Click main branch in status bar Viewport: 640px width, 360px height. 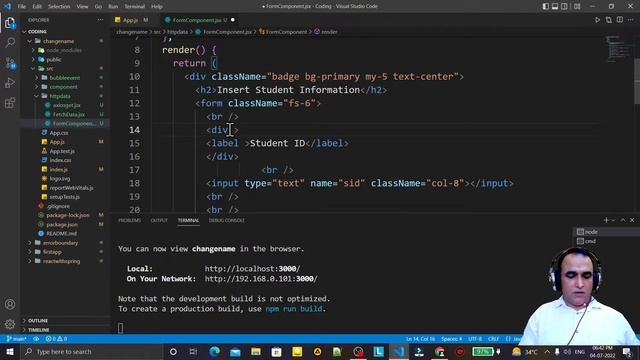(x=16, y=339)
